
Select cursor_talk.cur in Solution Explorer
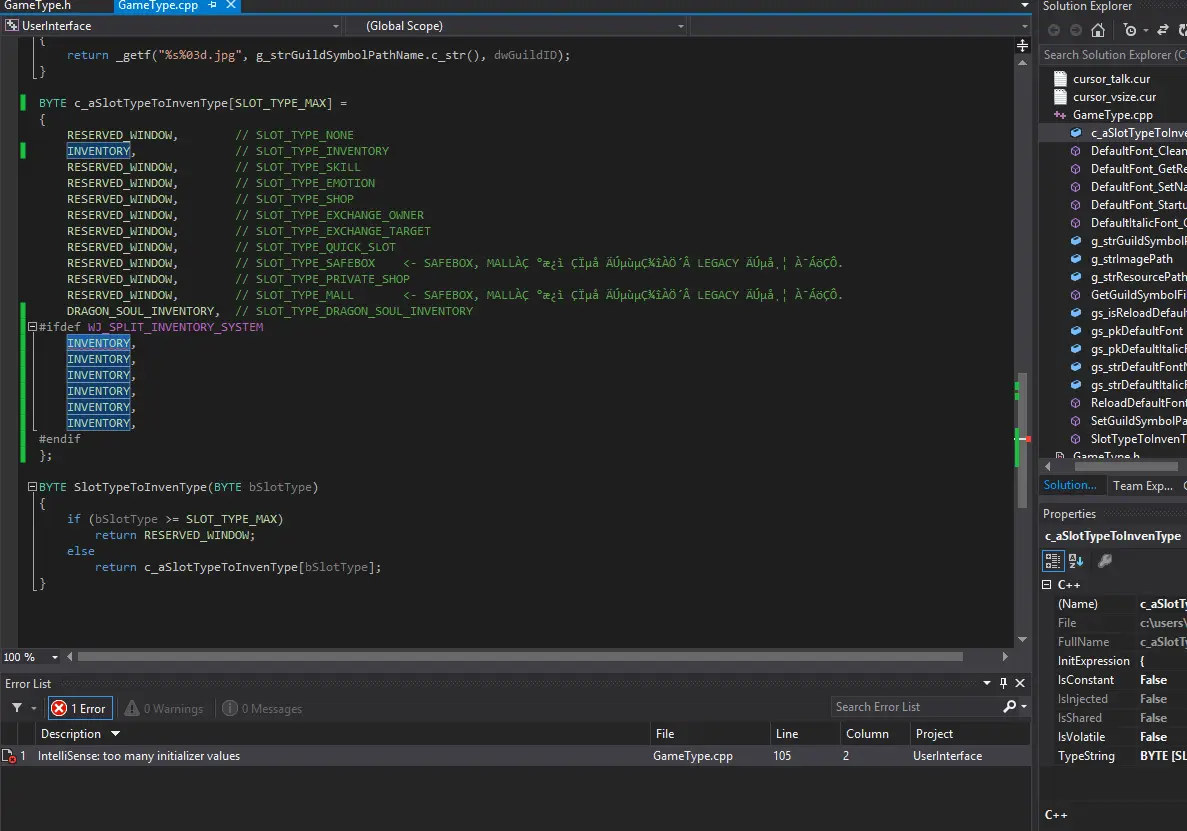click(1111, 79)
